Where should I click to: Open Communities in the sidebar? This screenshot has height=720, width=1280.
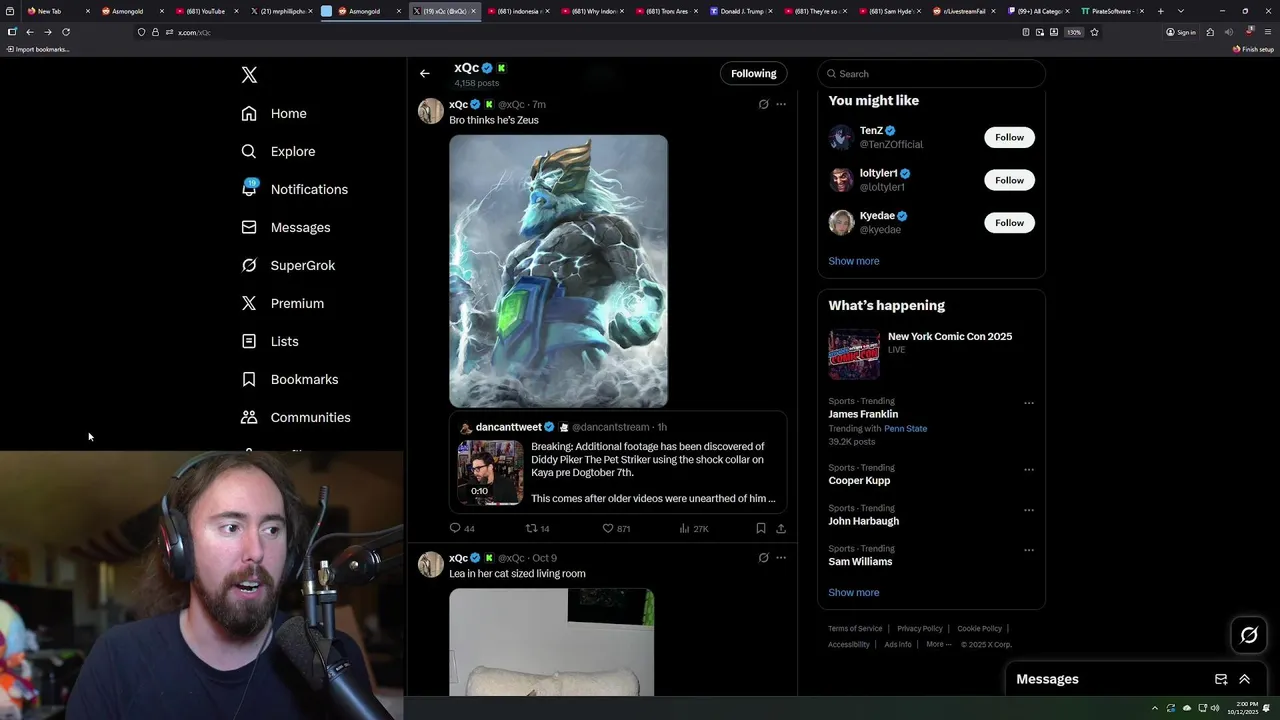point(296,418)
